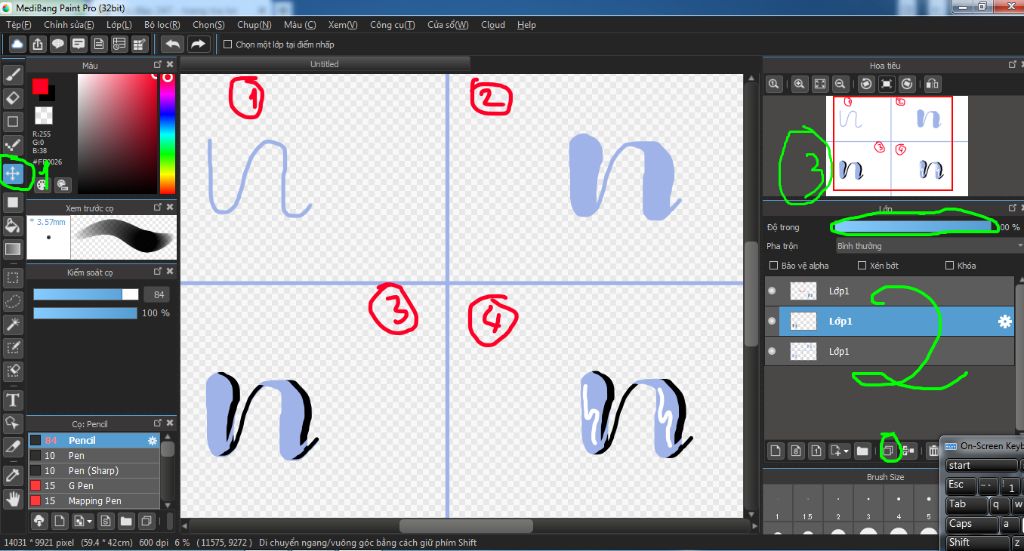This screenshot has height=551, width=1024.
Task: Open the Tệp(F) menu
Action: pyautogui.click(x=18, y=25)
